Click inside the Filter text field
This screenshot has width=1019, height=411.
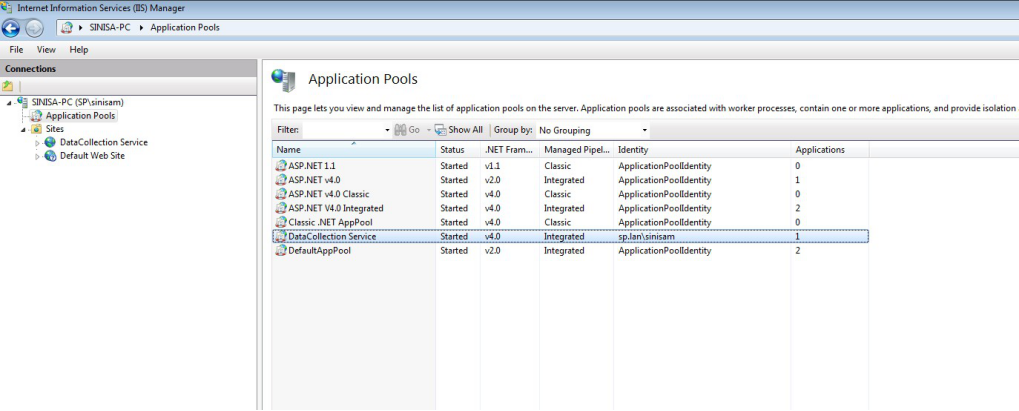[x=343, y=130]
